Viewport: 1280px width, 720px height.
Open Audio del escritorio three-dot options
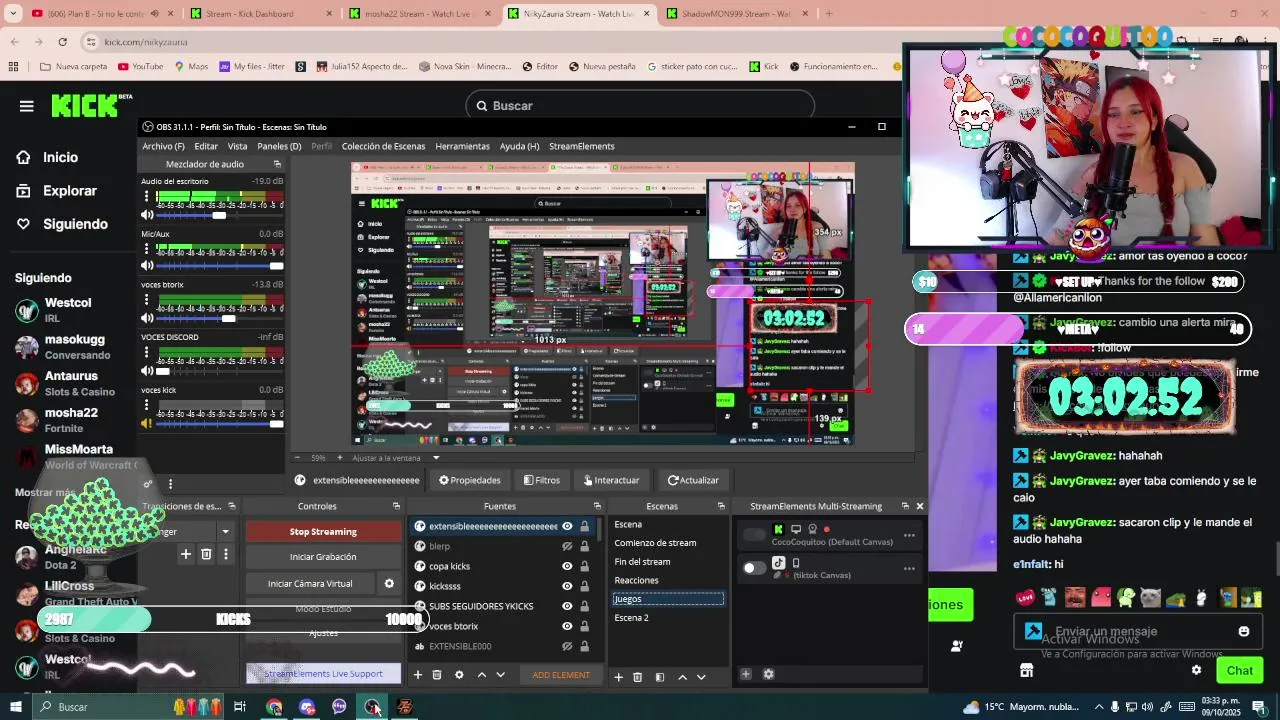point(147,197)
